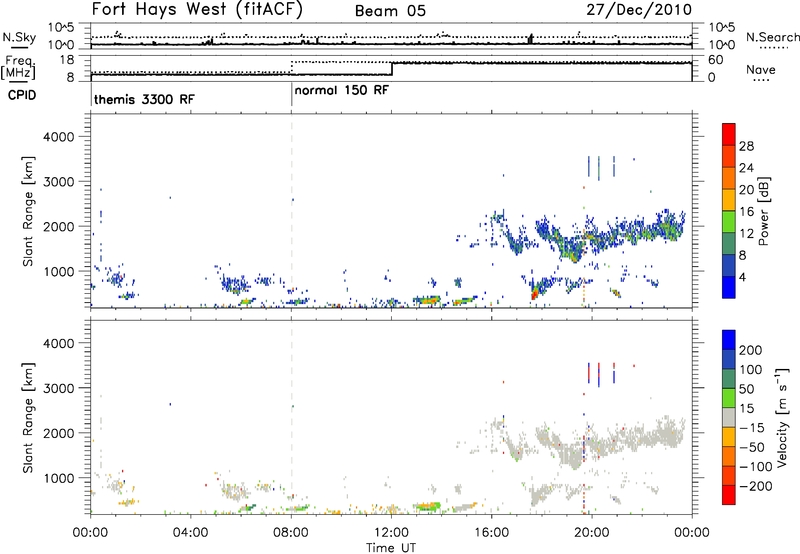This screenshot has height=554, width=800.
Task: Click the '16:00' time tick label
Action: (491, 533)
